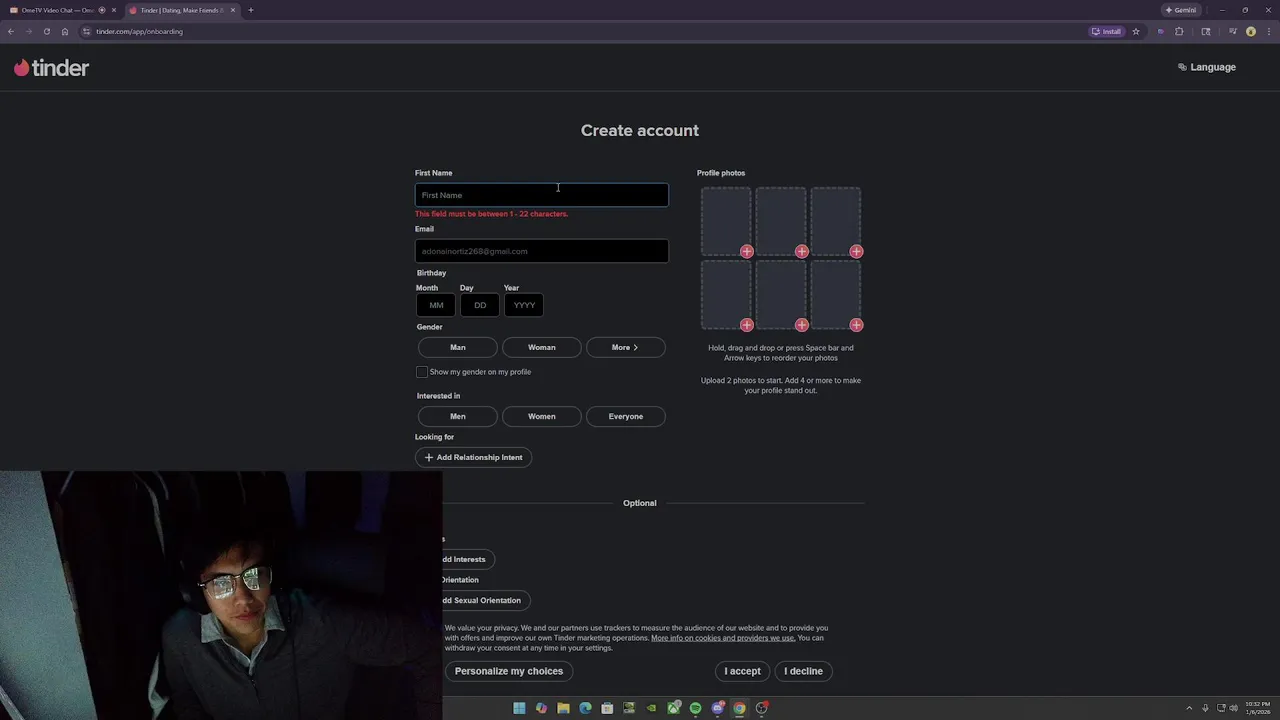
Task: Open the Windows Start menu
Action: tap(519, 708)
